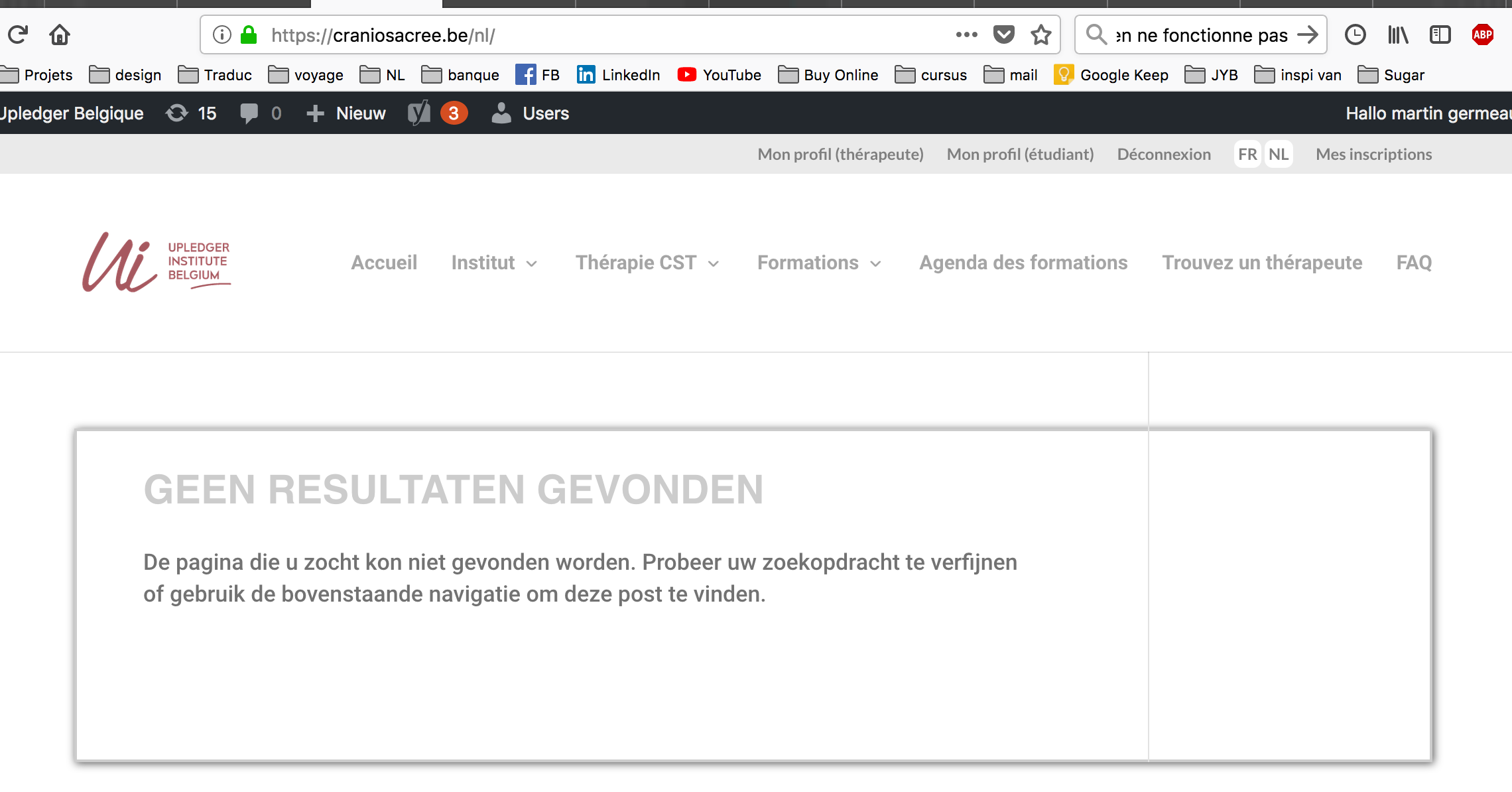Click the reload/refresh icon
The width and height of the screenshot is (1512, 792).
click(x=17, y=35)
